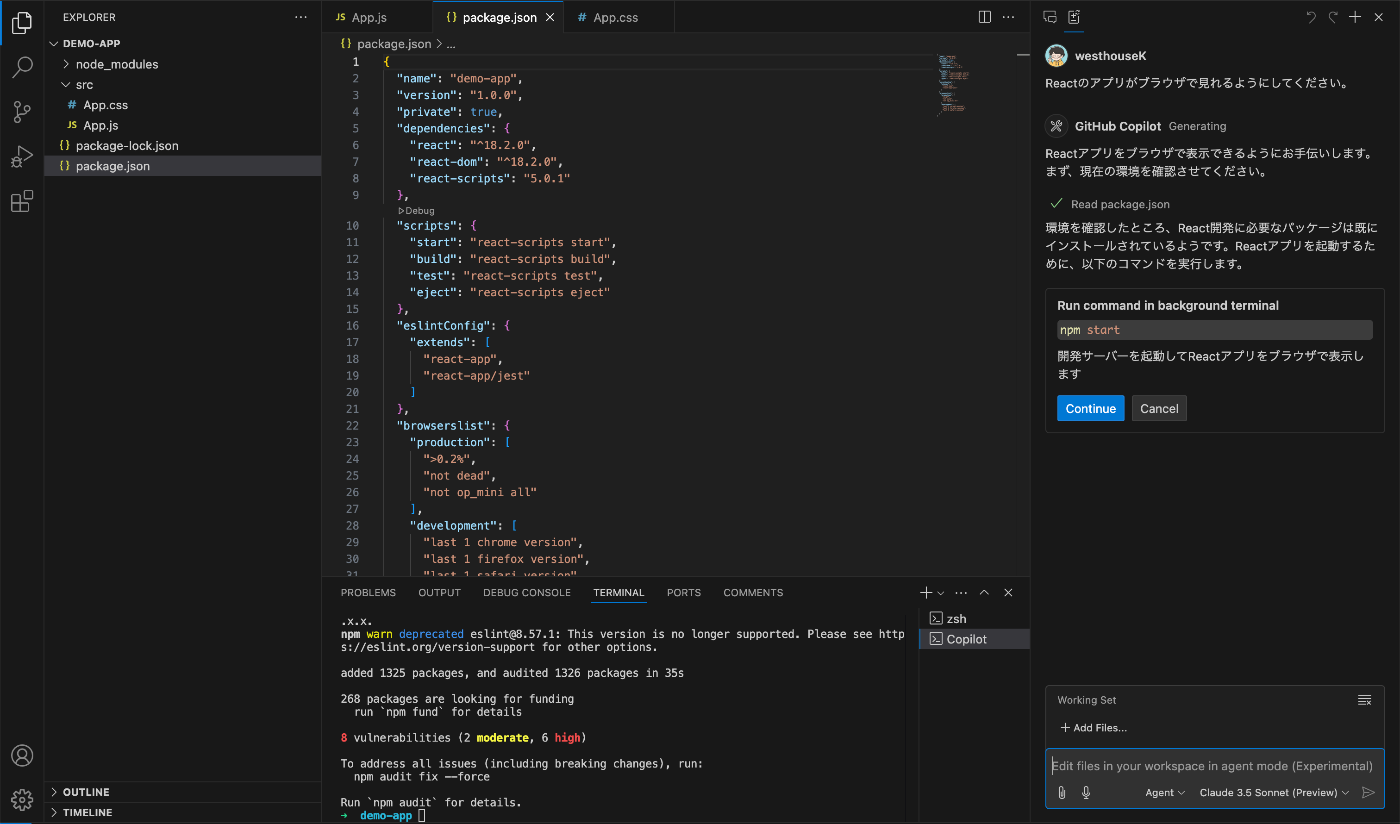
Task: Switch to Copilot Edits view icon
Action: point(1074,17)
